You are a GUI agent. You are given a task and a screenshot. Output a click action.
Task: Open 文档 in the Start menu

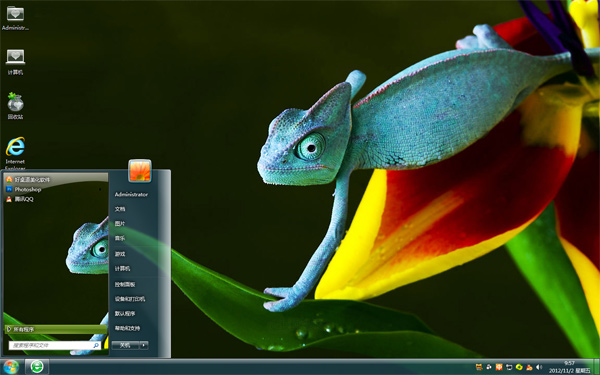click(120, 209)
